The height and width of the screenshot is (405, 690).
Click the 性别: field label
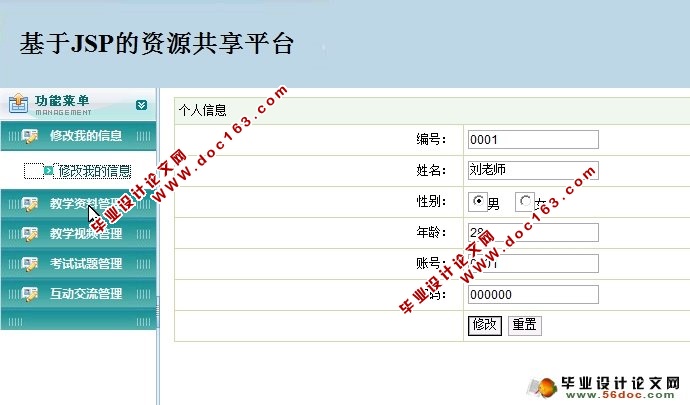pyautogui.click(x=431, y=201)
